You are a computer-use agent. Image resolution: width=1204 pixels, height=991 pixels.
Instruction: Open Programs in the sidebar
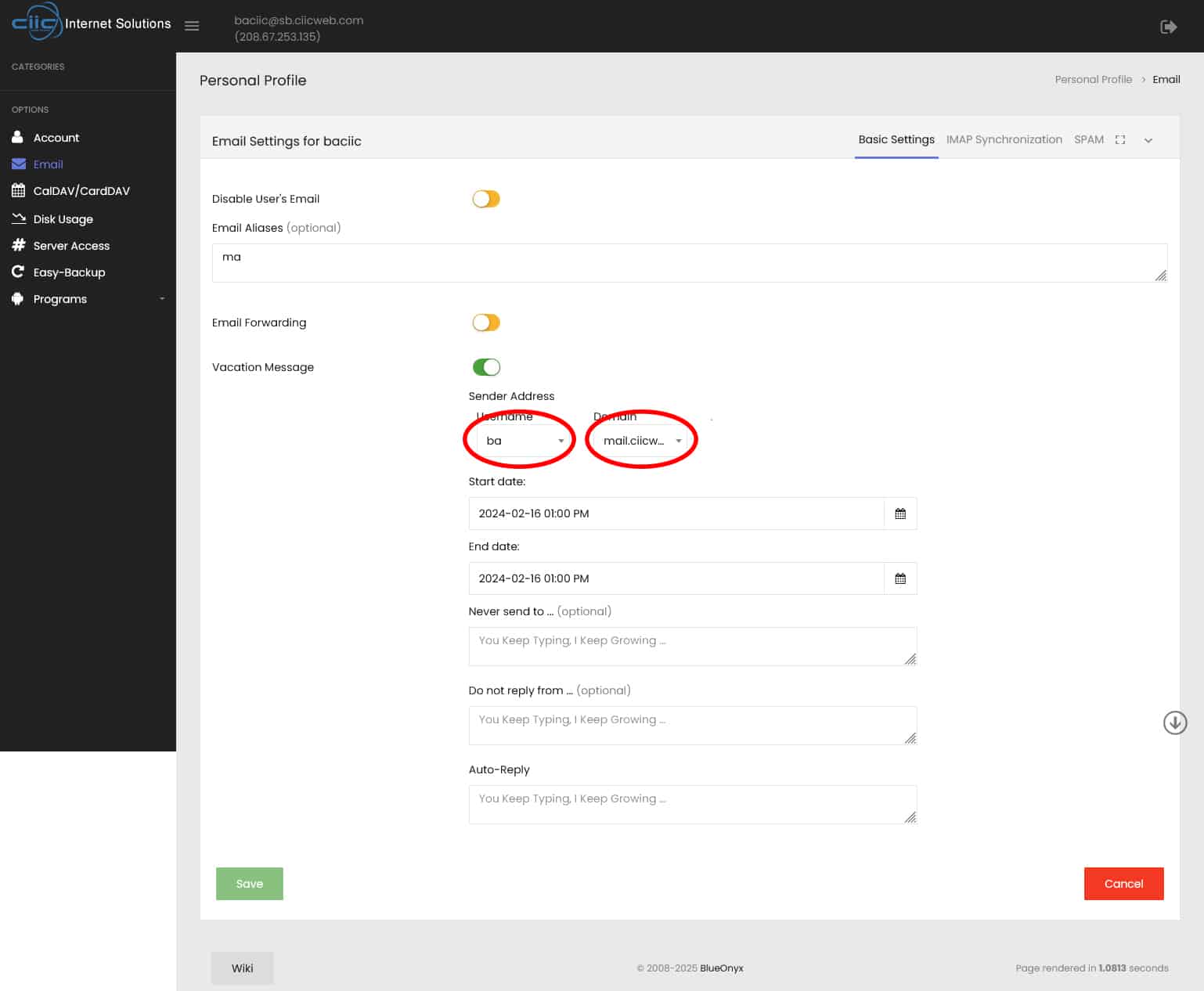click(x=60, y=299)
